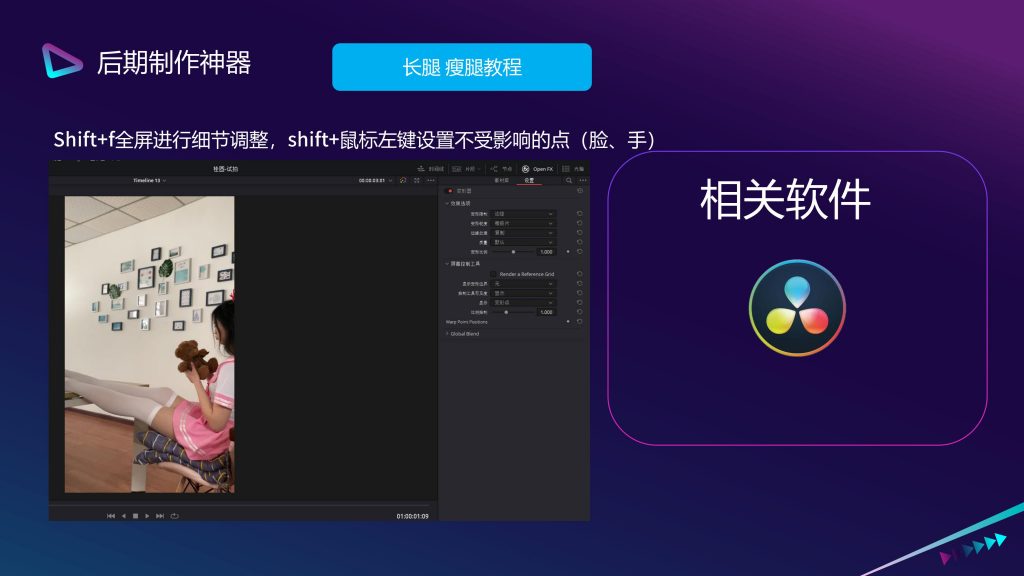Reset the 默认 quality dropdown row
The width and height of the screenshot is (1024, 576).
580,242
